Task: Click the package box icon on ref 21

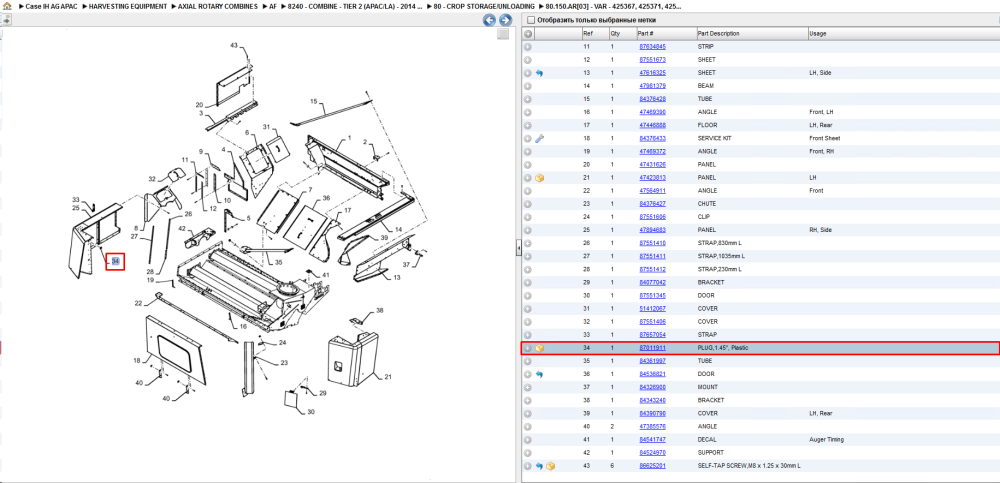Action: point(540,177)
